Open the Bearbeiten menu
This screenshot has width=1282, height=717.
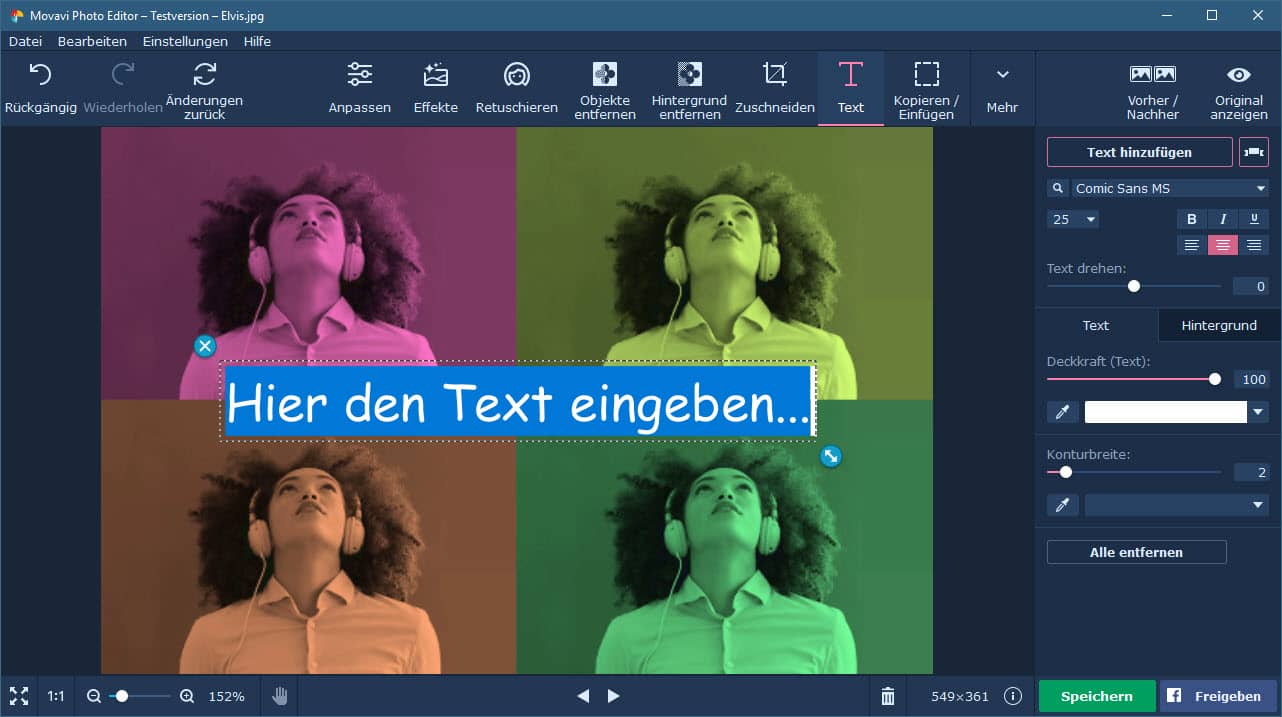click(x=92, y=41)
